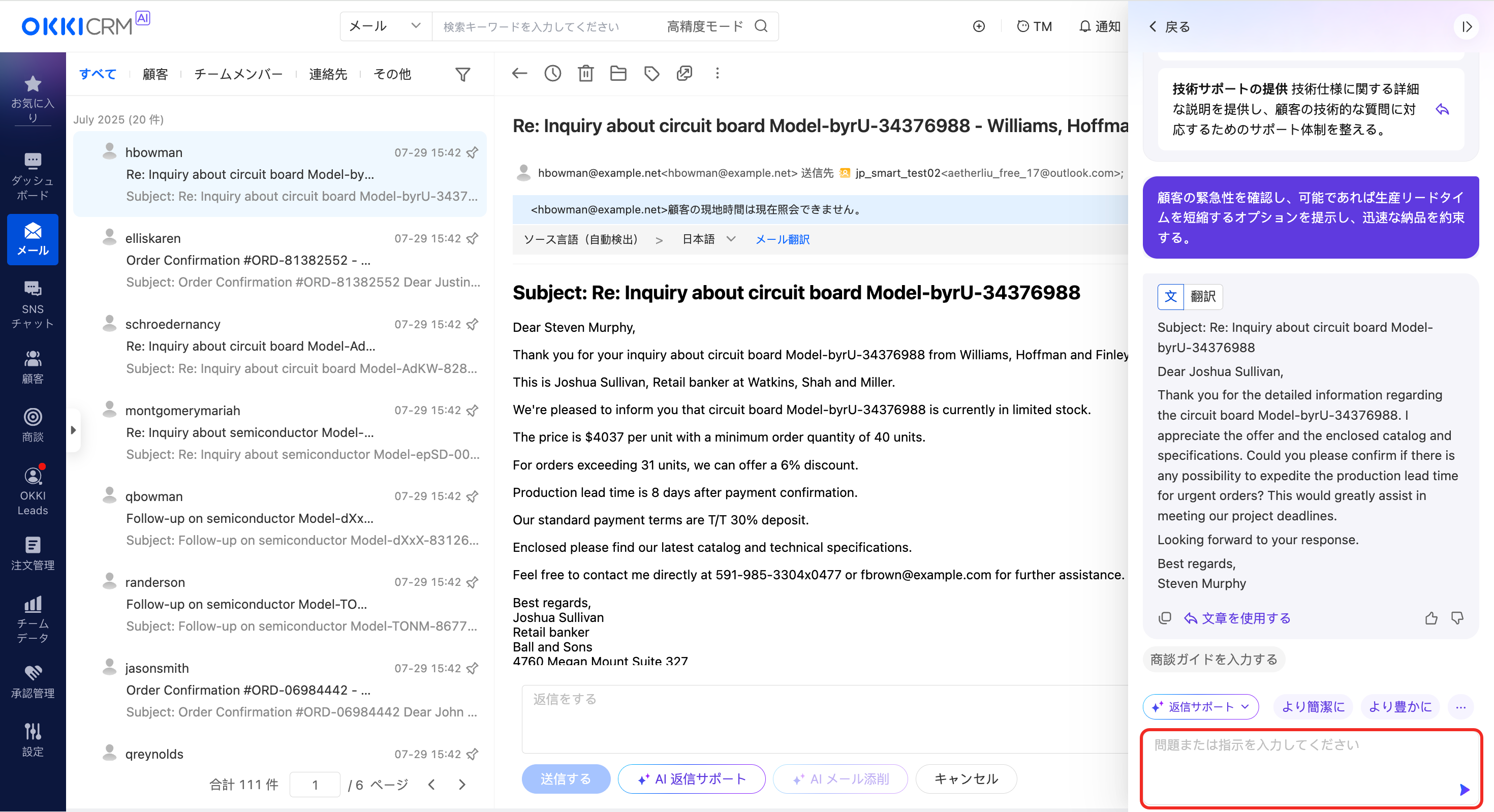Click the search magnifier icon

(761, 26)
